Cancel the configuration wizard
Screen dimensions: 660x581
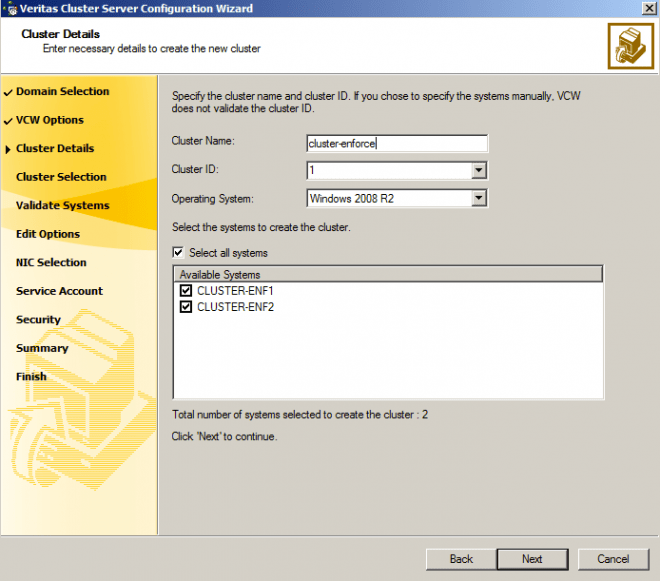point(613,559)
